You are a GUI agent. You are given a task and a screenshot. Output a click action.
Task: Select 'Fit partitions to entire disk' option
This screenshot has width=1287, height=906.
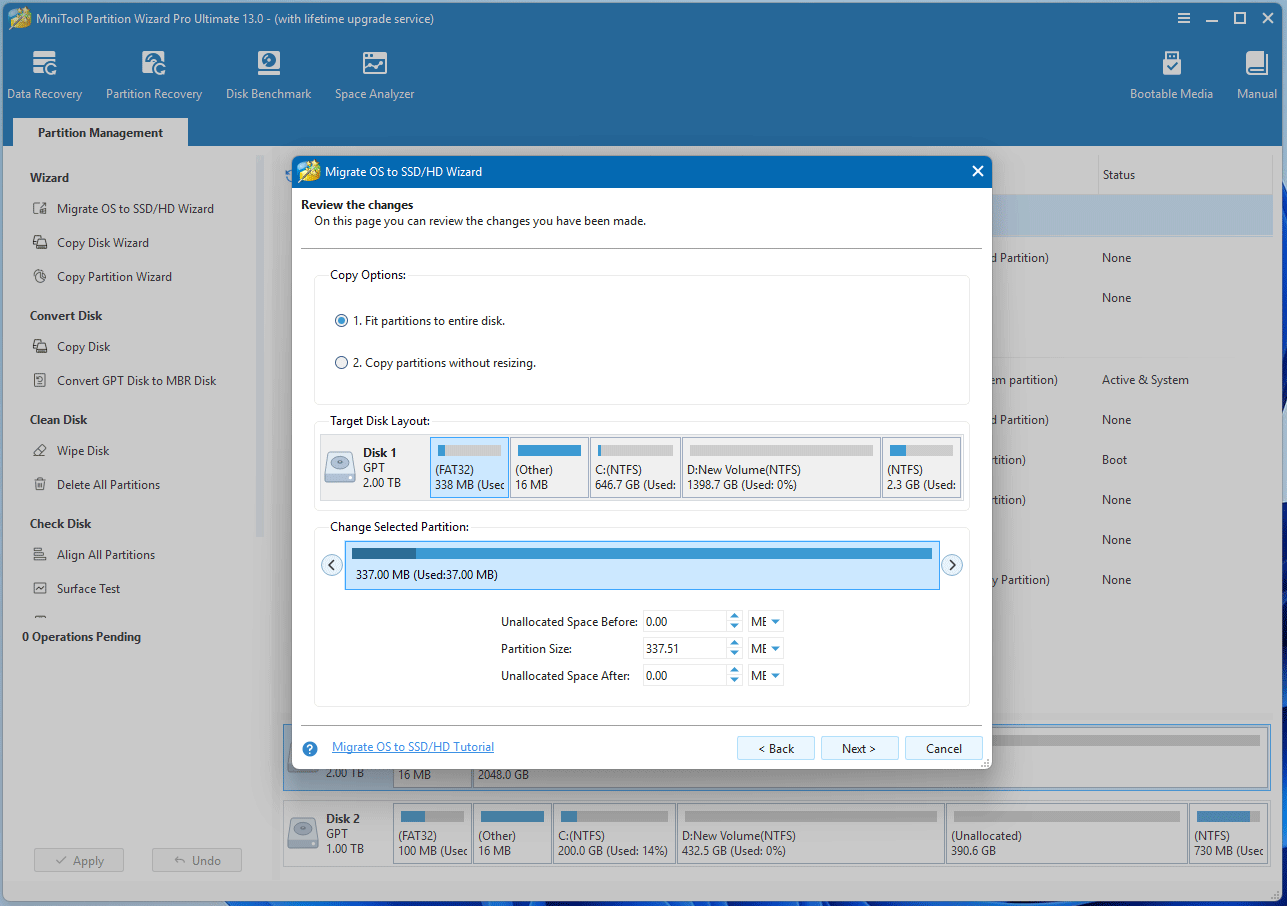pos(341,321)
